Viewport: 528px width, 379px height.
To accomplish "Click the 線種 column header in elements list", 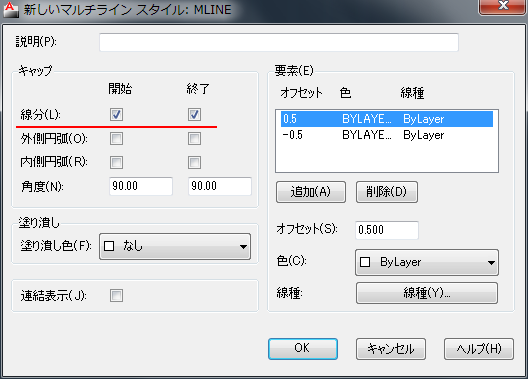I will [x=412, y=93].
